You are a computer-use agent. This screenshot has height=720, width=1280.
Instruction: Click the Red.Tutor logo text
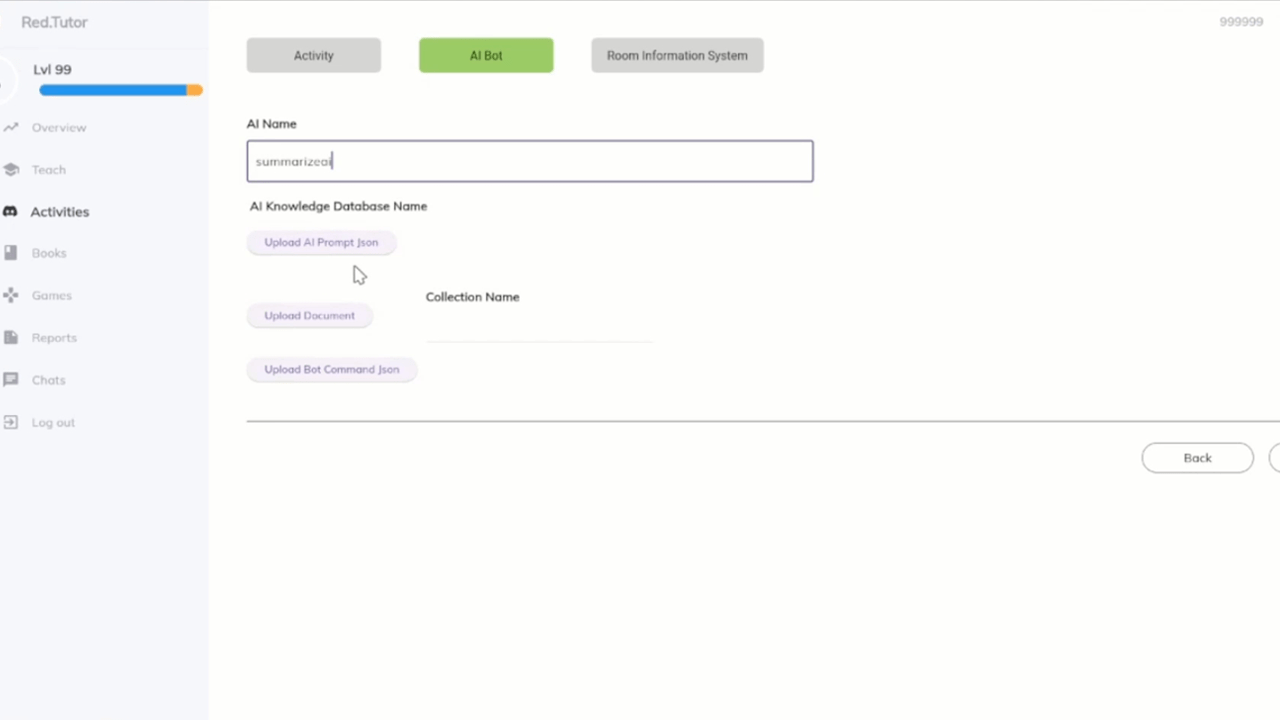click(x=54, y=22)
